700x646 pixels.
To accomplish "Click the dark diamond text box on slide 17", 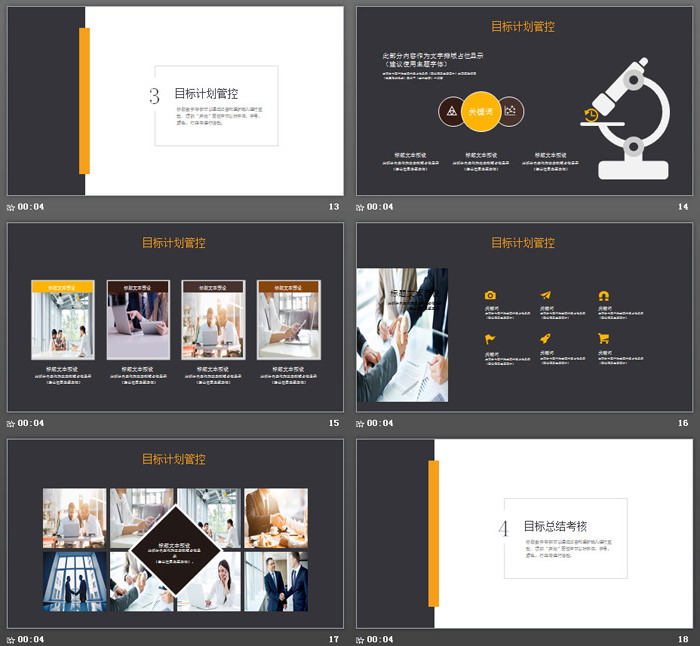I will point(175,550).
